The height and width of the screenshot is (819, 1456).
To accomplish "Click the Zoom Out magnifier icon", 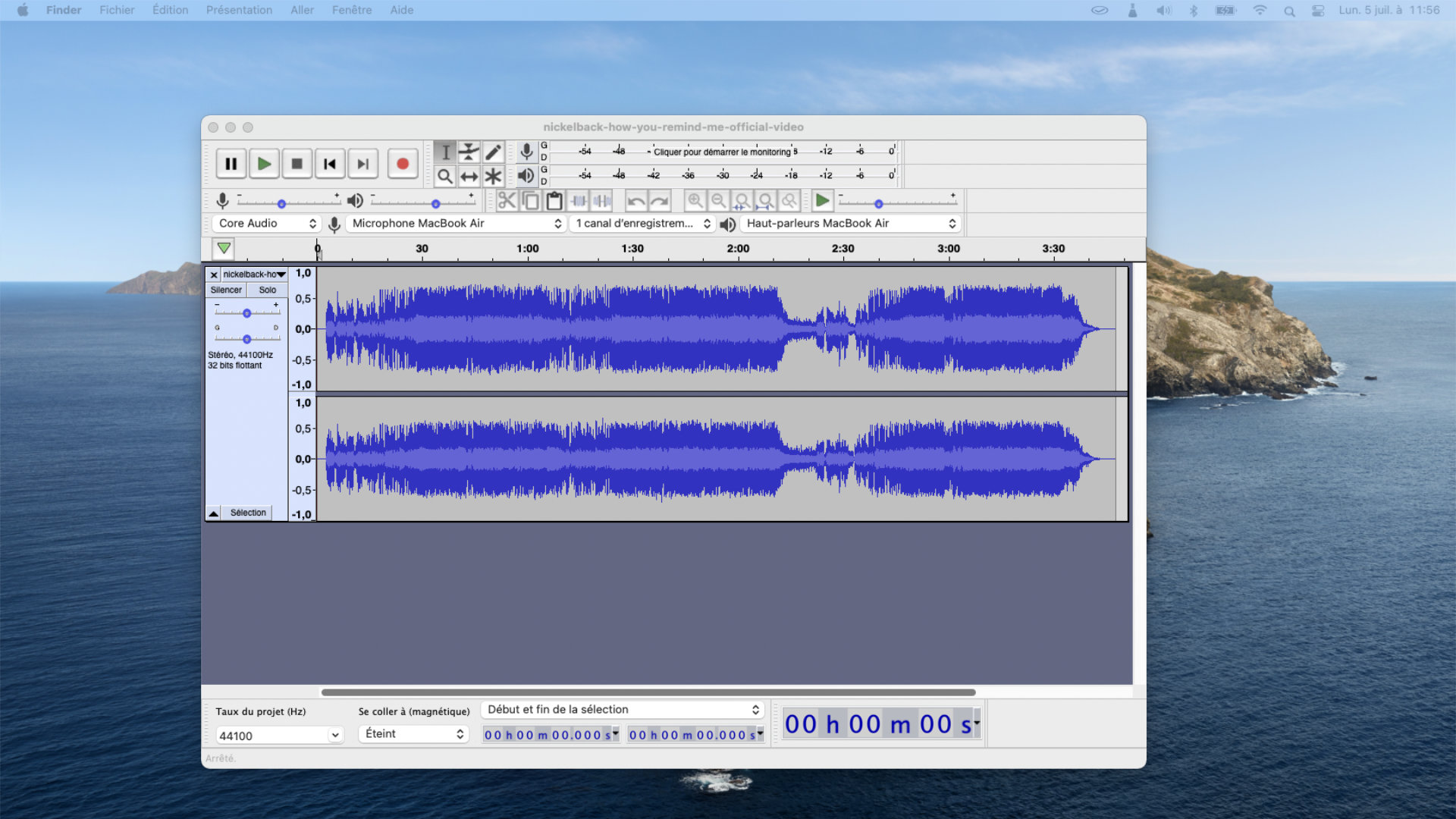I will click(x=718, y=201).
